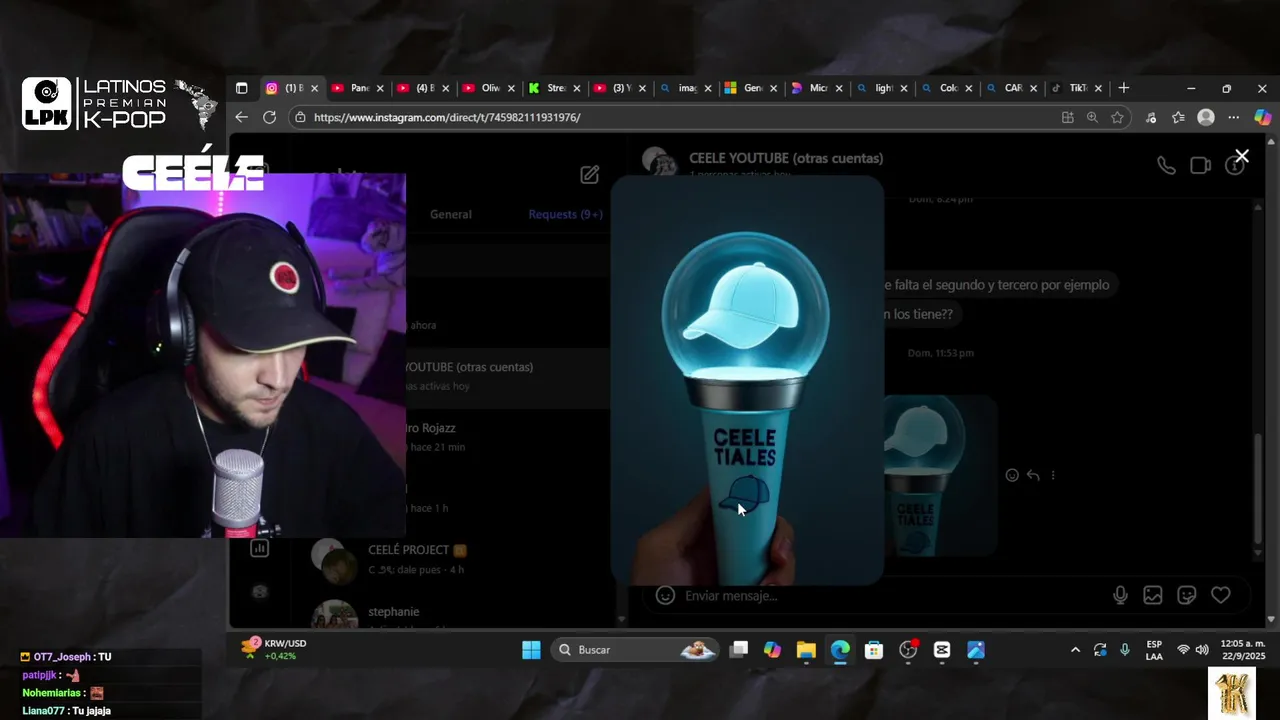This screenshot has height=720, width=1280.
Task: Click the Buscar taskbar search box
Action: [x=636, y=650]
